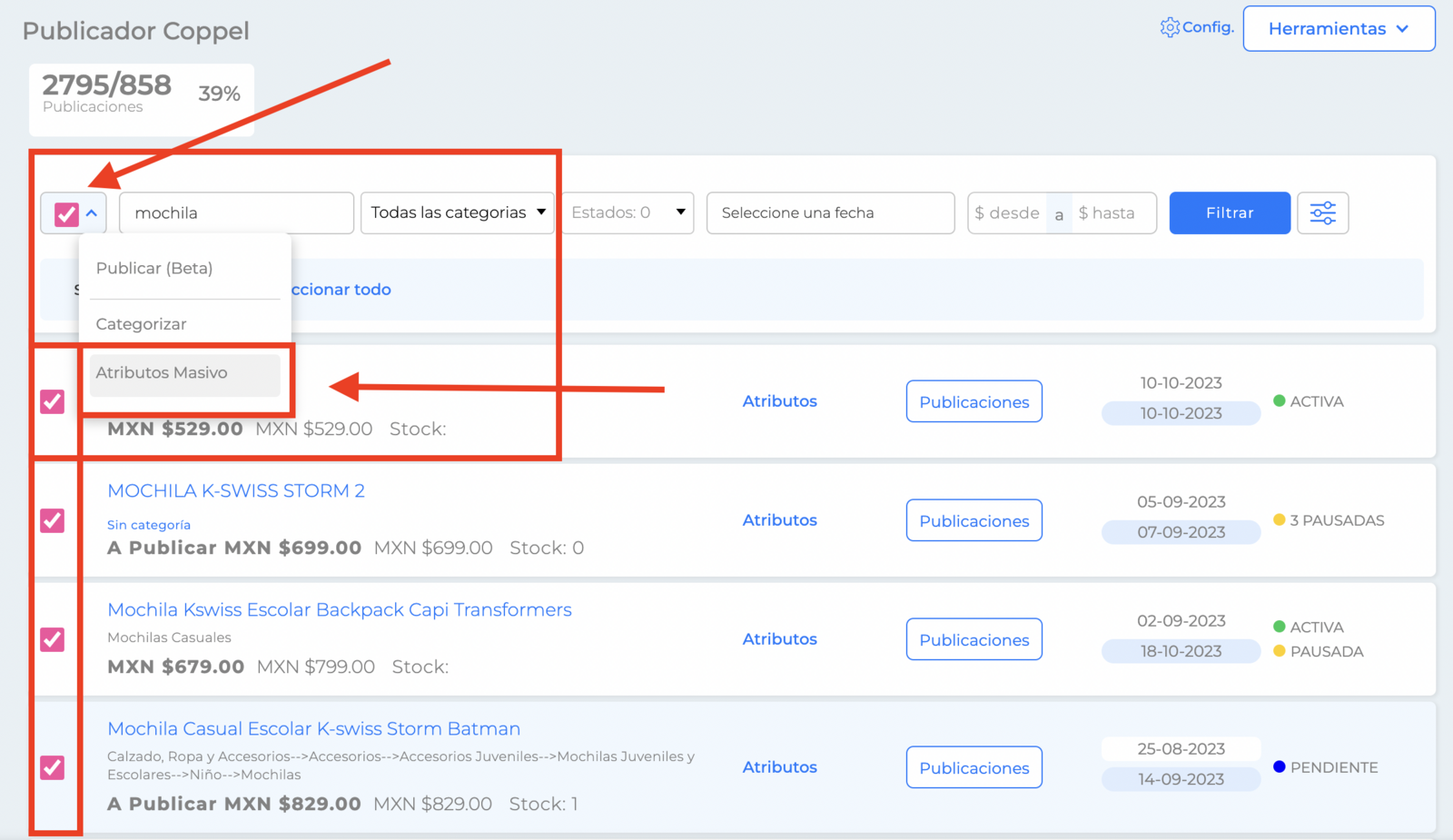Click the blue Filtrar button
Screen dimensions: 1453x840
(1230, 212)
